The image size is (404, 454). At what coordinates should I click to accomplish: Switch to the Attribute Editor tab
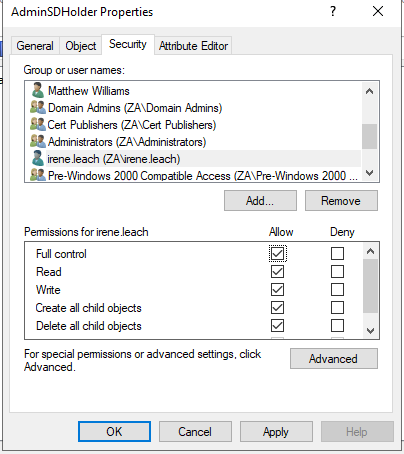(x=193, y=46)
